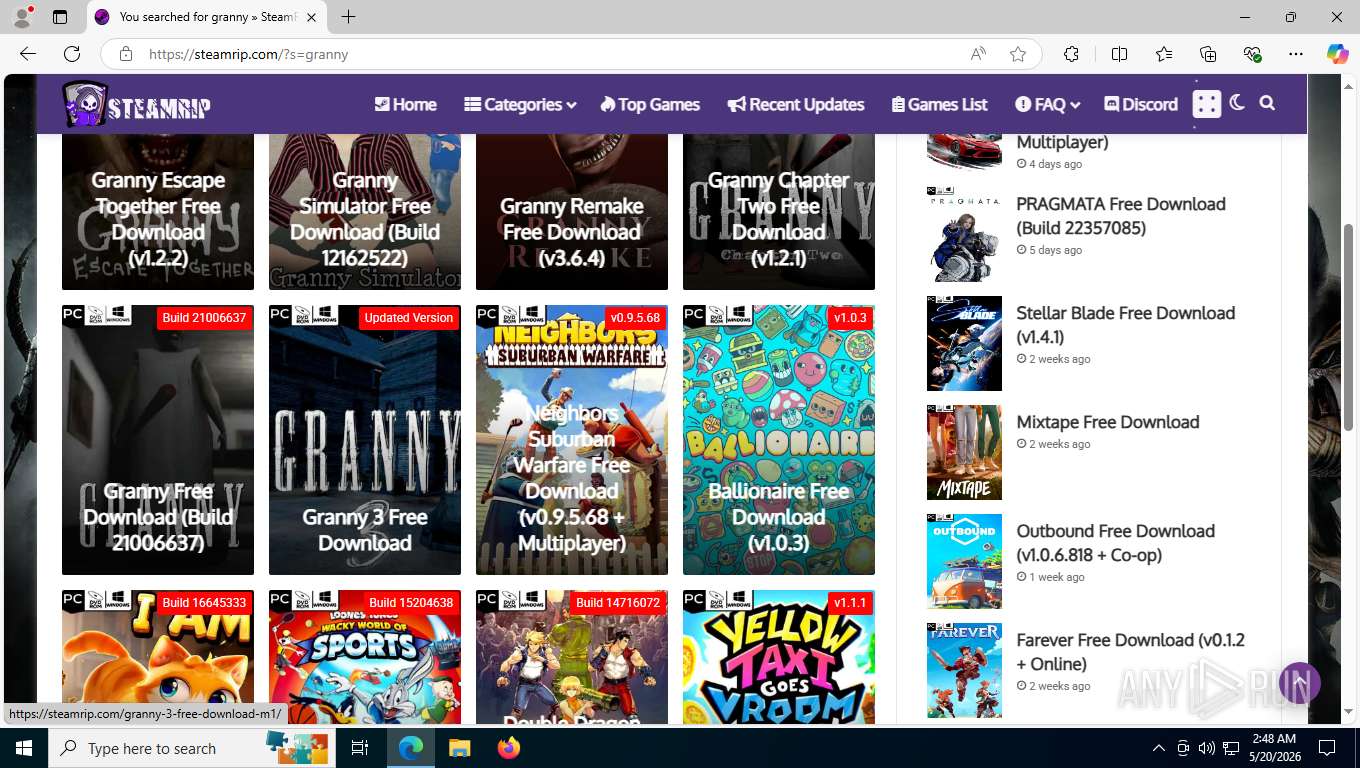Open File Explorer from the taskbar
Screen dimensions: 1360x768
click(x=459, y=748)
